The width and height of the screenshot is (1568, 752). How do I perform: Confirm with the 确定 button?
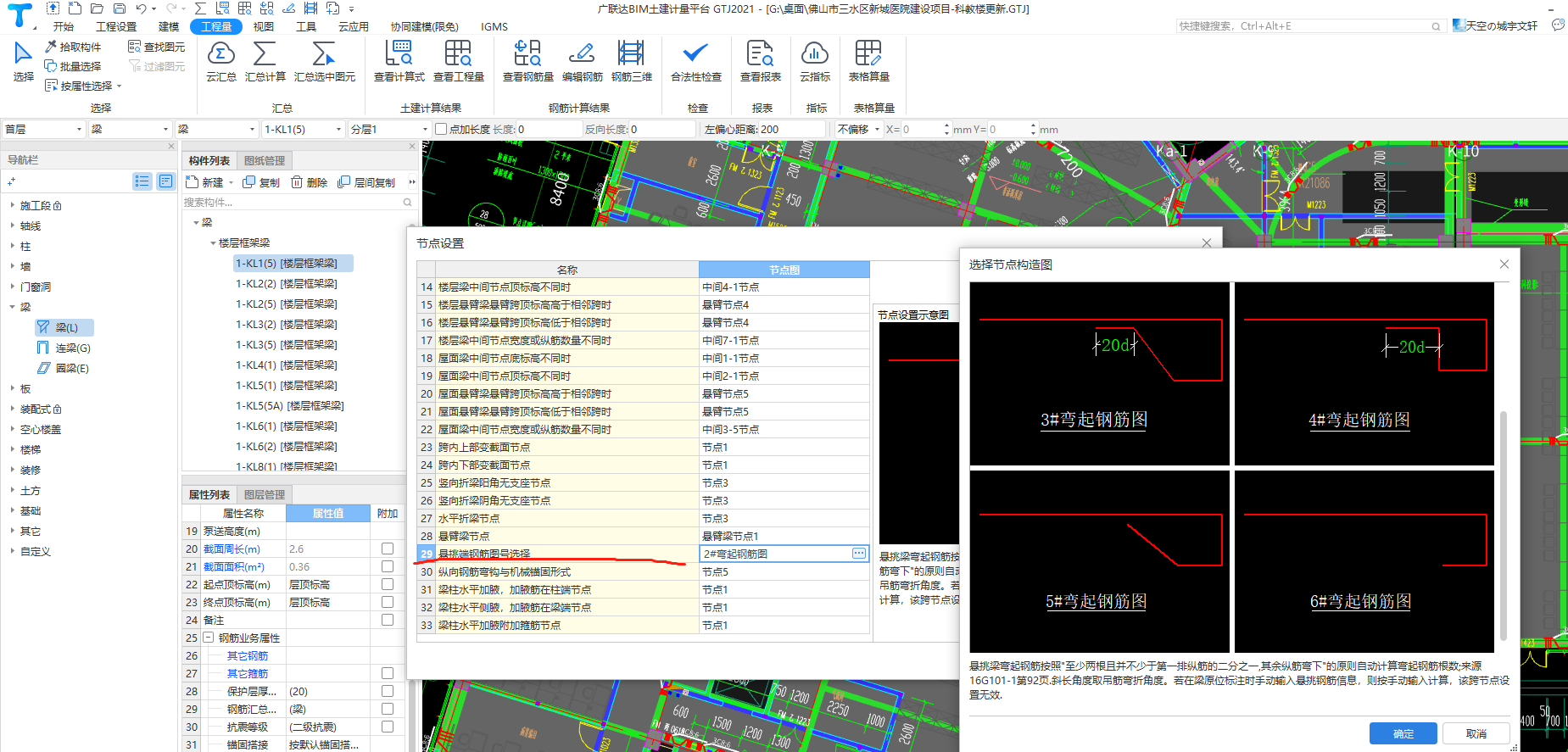1403,733
